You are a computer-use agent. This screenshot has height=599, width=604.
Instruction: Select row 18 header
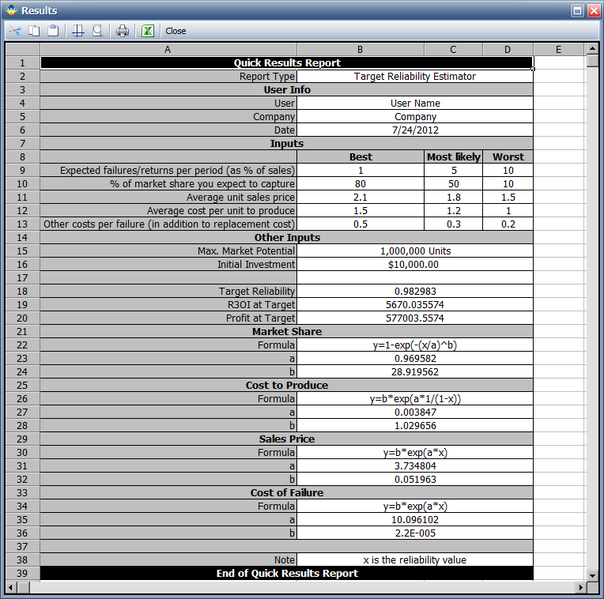[21, 291]
